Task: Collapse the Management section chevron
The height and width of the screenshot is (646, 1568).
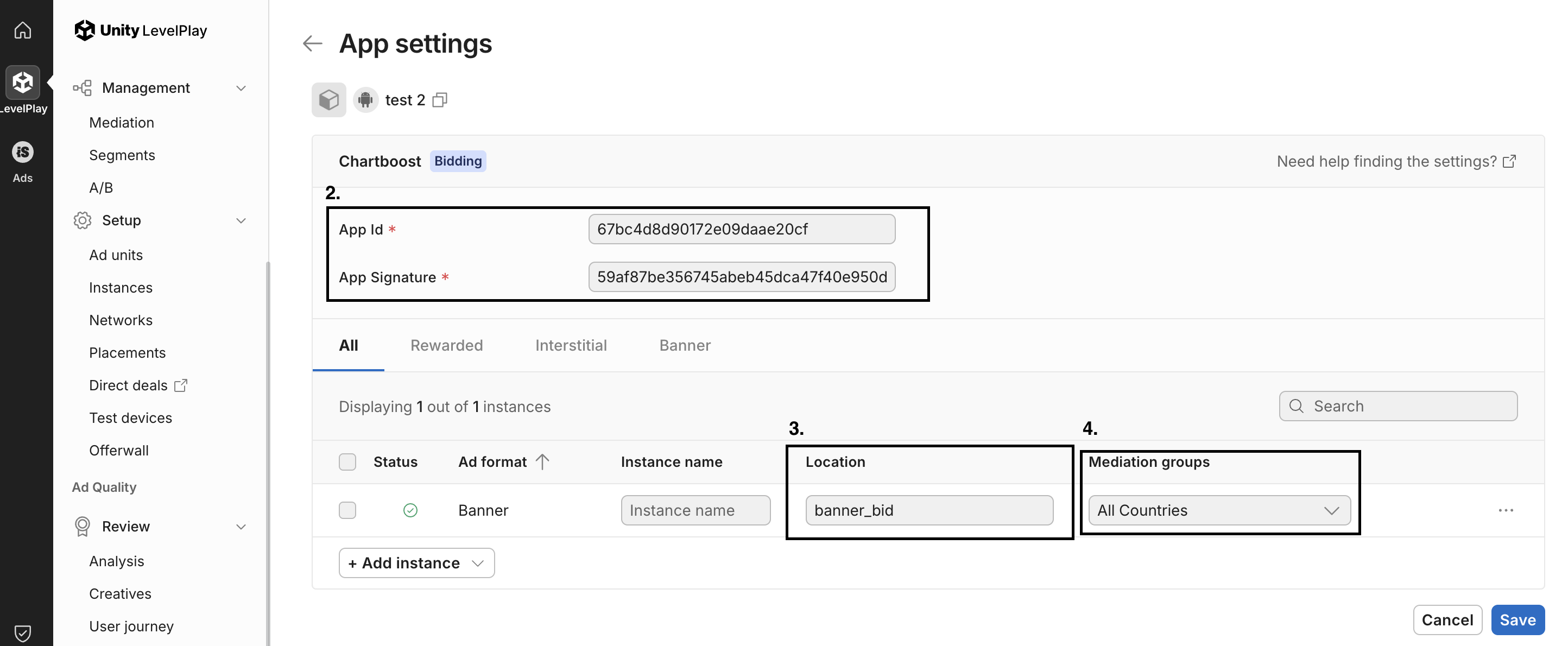Action: point(241,88)
